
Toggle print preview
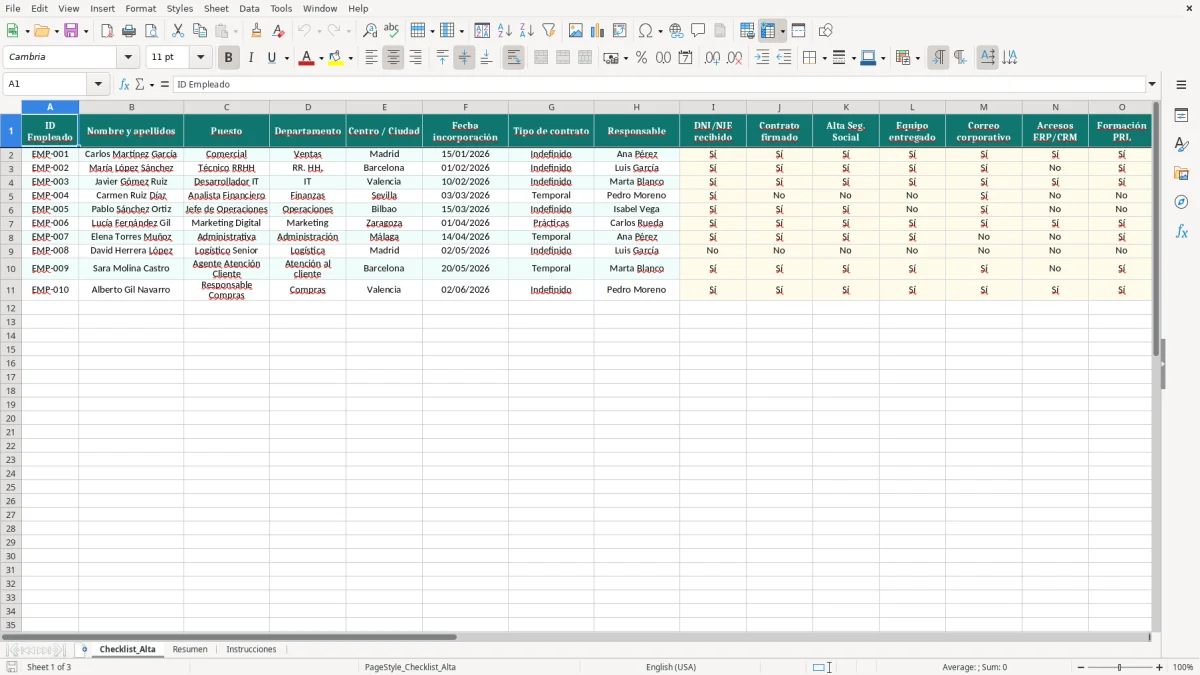click(151, 31)
